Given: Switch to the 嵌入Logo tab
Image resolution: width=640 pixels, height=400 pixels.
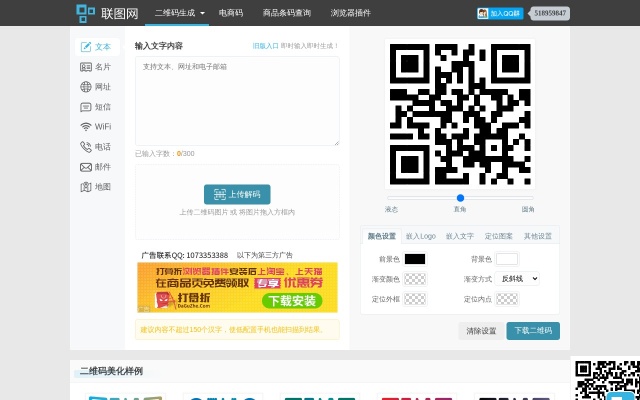Looking at the screenshot, I should click(420, 236).
